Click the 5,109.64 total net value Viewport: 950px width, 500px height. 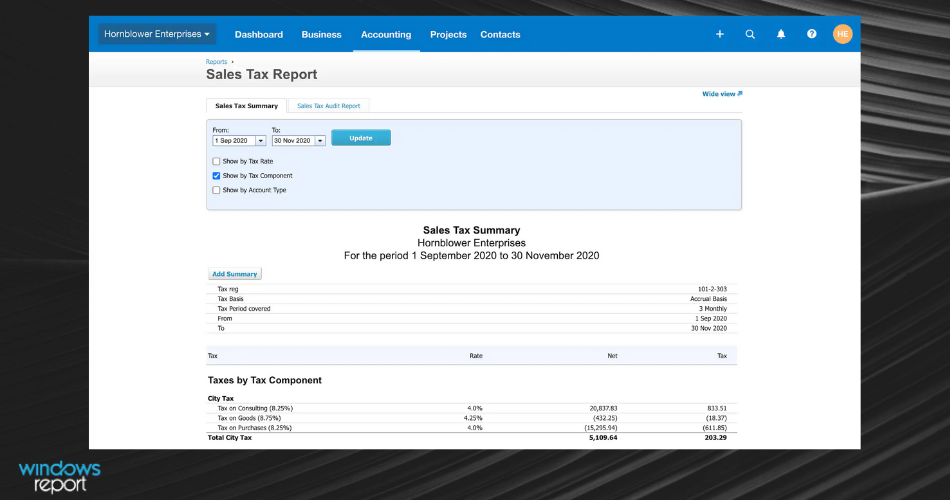click(x=603, y=438)
